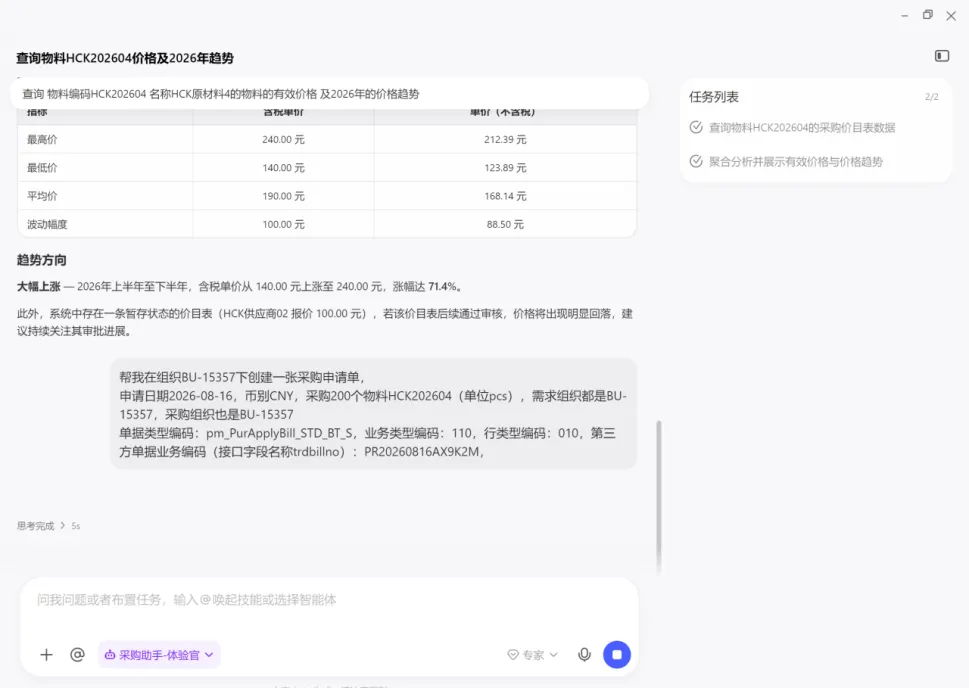The width and height of the screenshot is (969, 688).
Task: Minimize the application window
Action: click(905, 15)
